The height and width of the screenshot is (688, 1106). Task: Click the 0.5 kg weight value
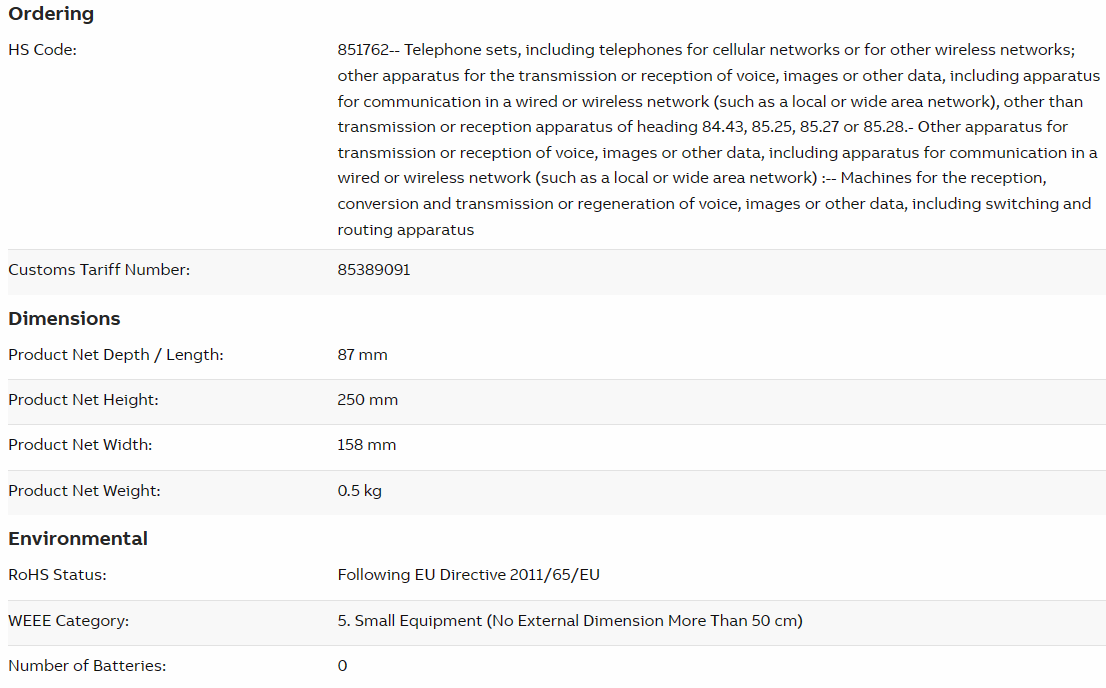[360, 491]
